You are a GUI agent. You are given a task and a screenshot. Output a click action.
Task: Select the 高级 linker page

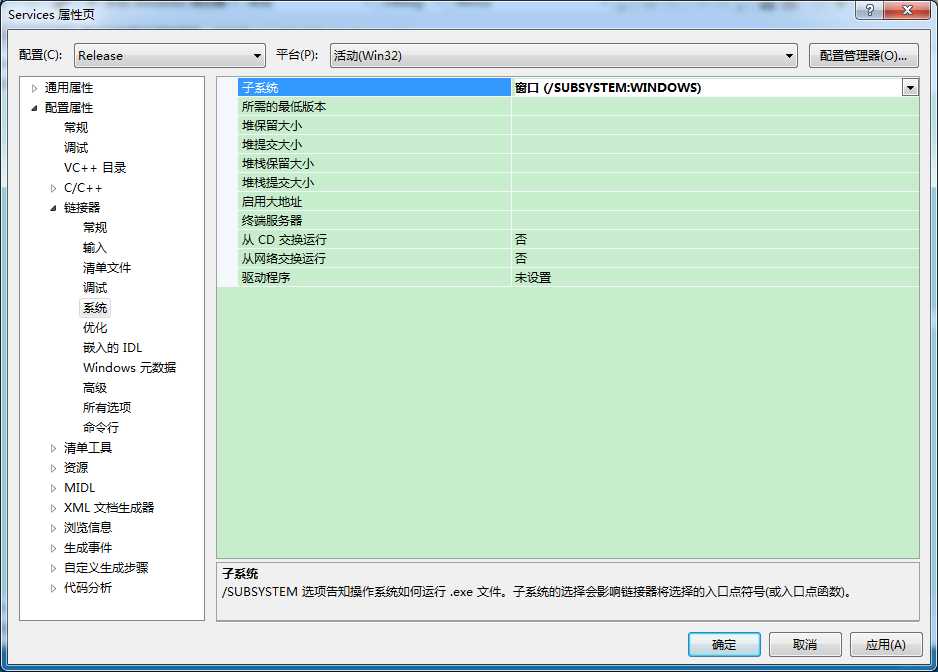95,388
